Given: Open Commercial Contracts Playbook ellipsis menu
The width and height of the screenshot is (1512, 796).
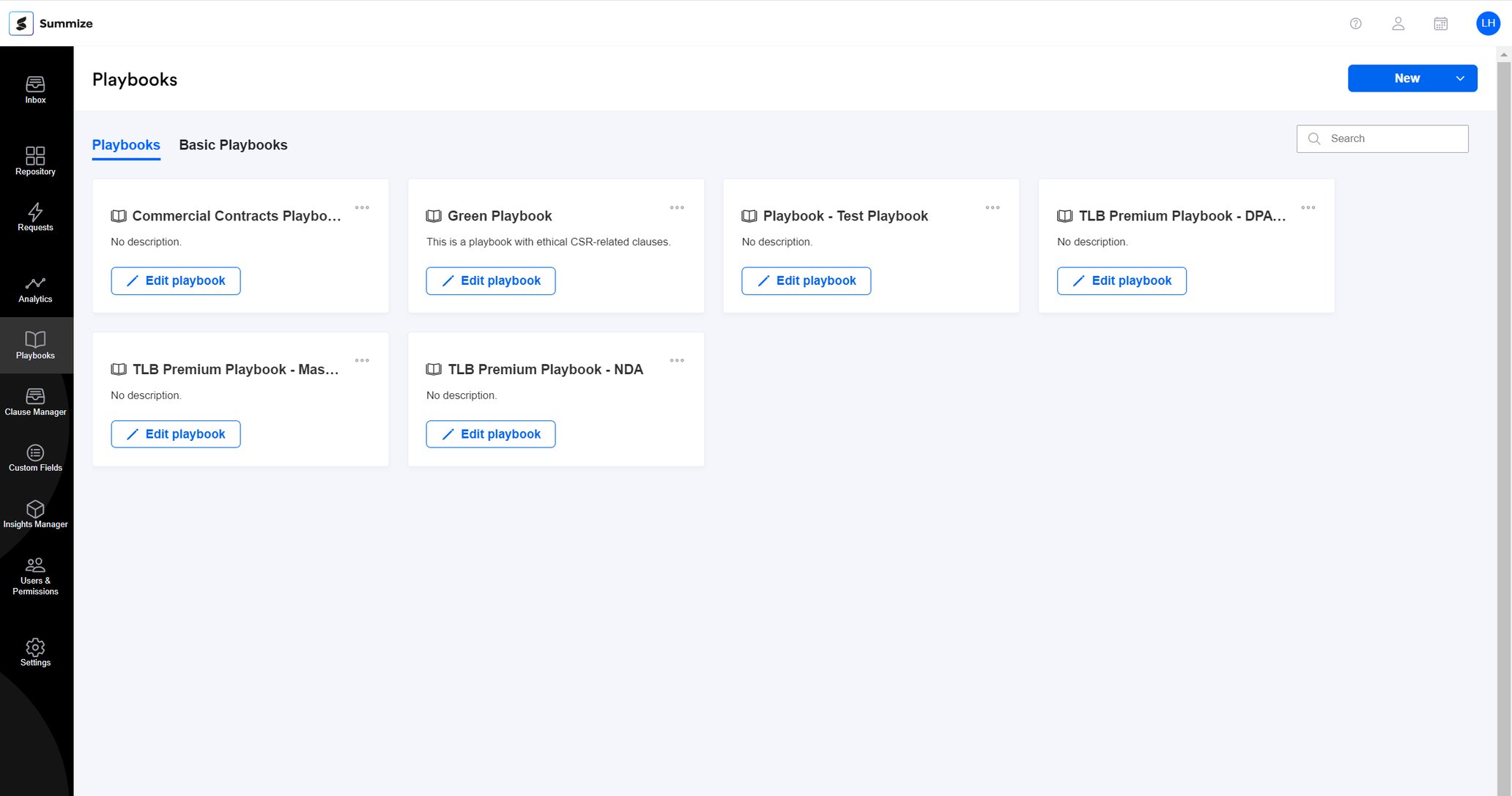Looking at the screenshot, I should (x=362, y=208).
